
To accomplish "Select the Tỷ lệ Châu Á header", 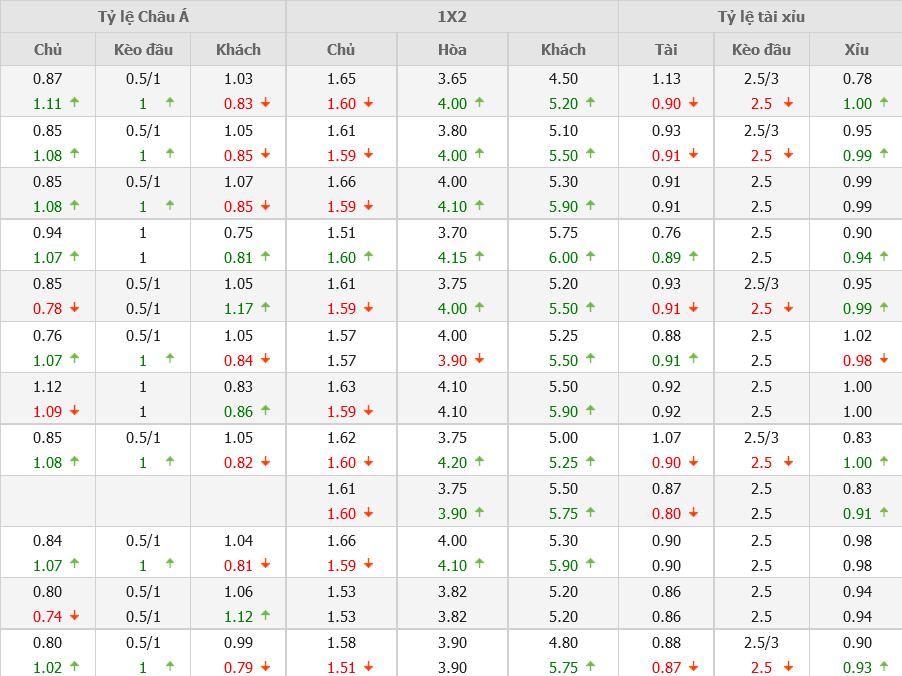I will click(x=143, y=17).
